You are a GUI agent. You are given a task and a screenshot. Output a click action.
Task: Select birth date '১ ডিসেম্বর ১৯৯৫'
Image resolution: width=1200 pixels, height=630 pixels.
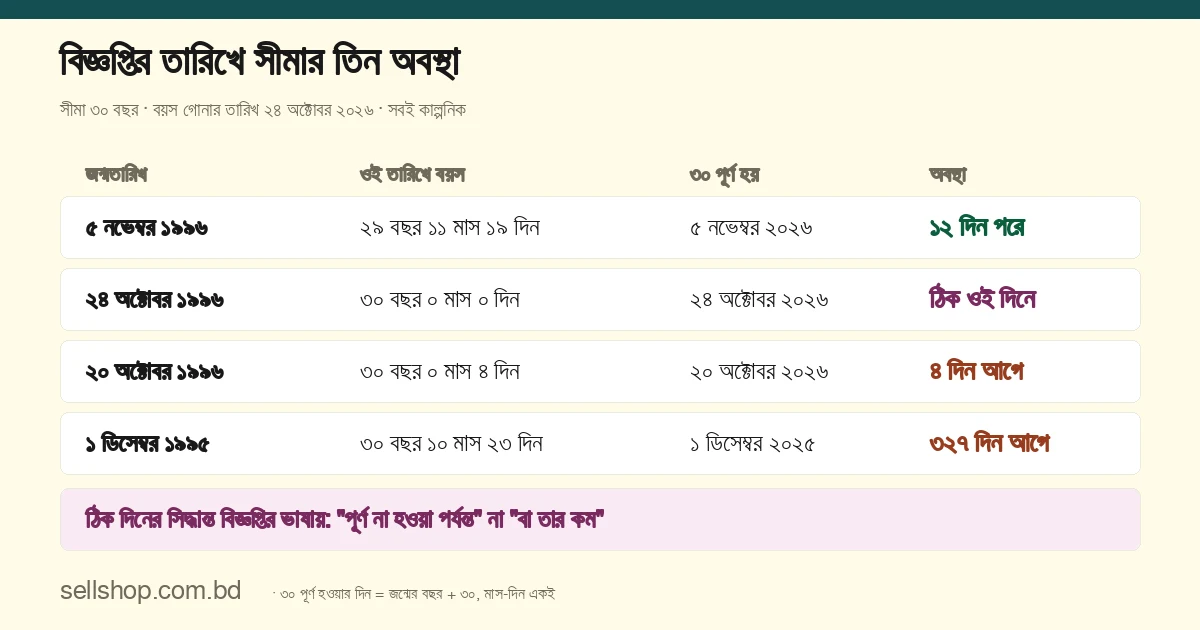pos(147,444)
